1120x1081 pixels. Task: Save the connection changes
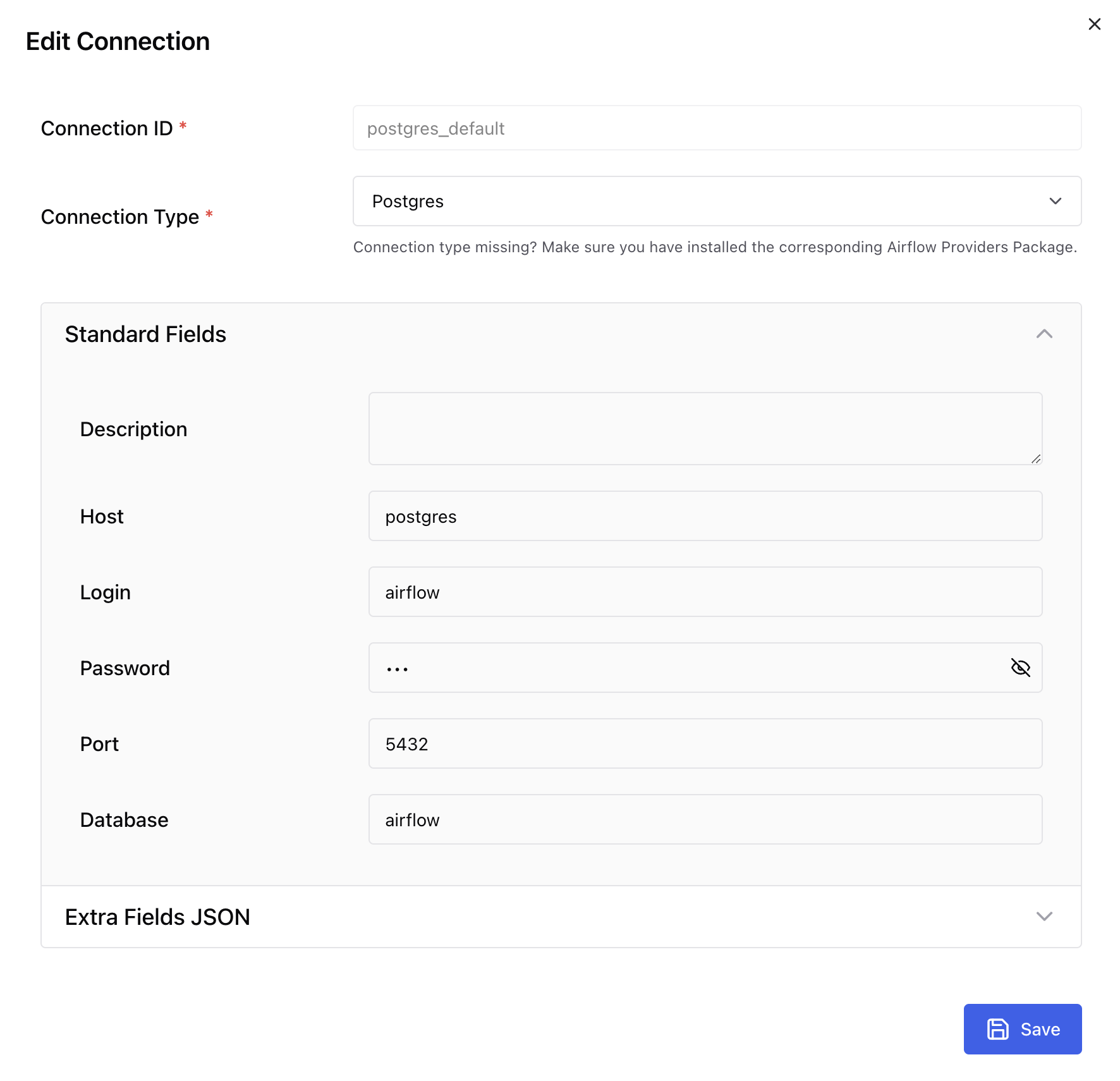(x=1022, y=1029)
